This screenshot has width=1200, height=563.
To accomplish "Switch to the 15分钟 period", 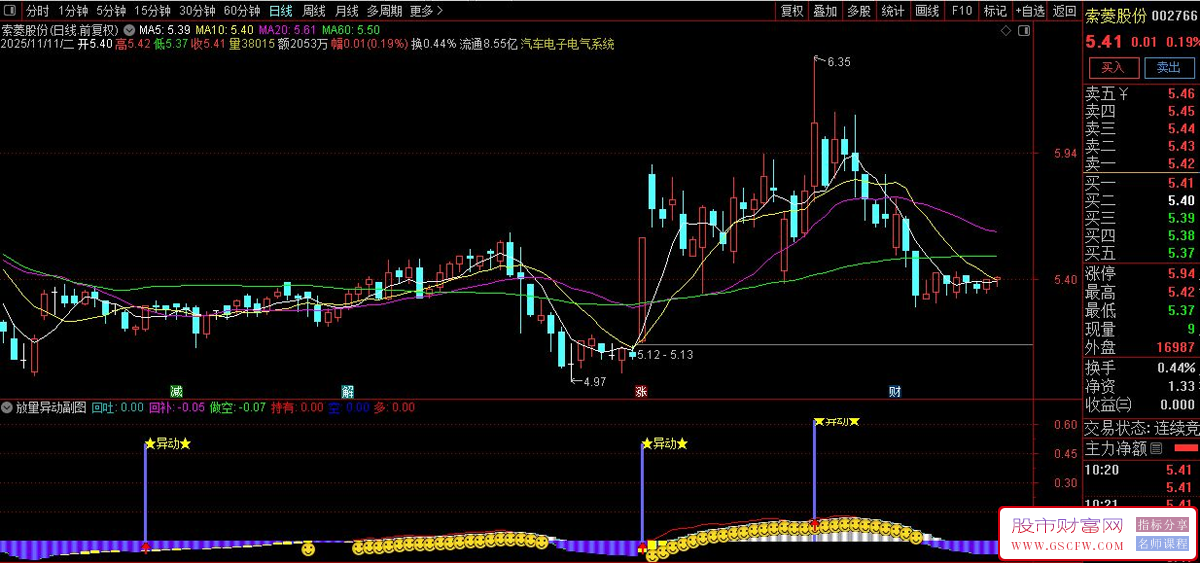I will [152, 11].
